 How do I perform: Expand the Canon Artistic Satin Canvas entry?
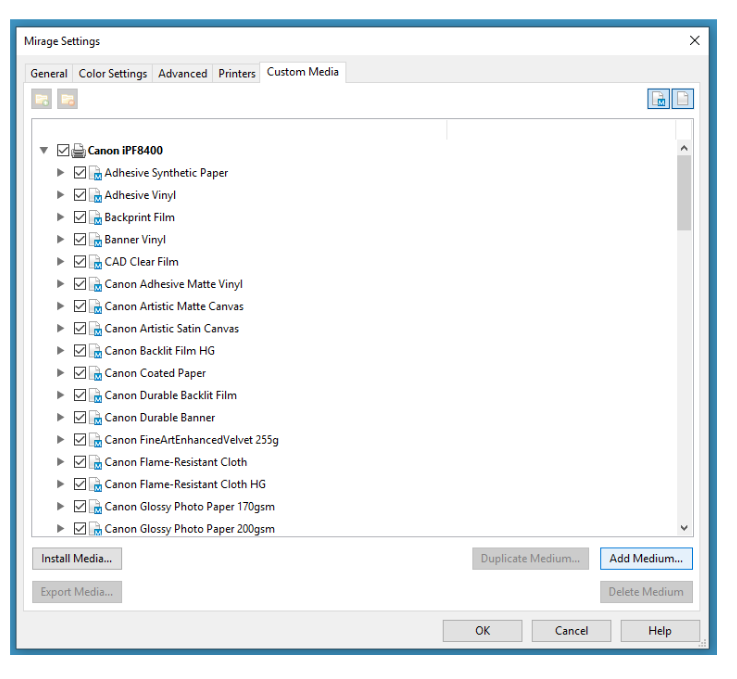(60, 328)
